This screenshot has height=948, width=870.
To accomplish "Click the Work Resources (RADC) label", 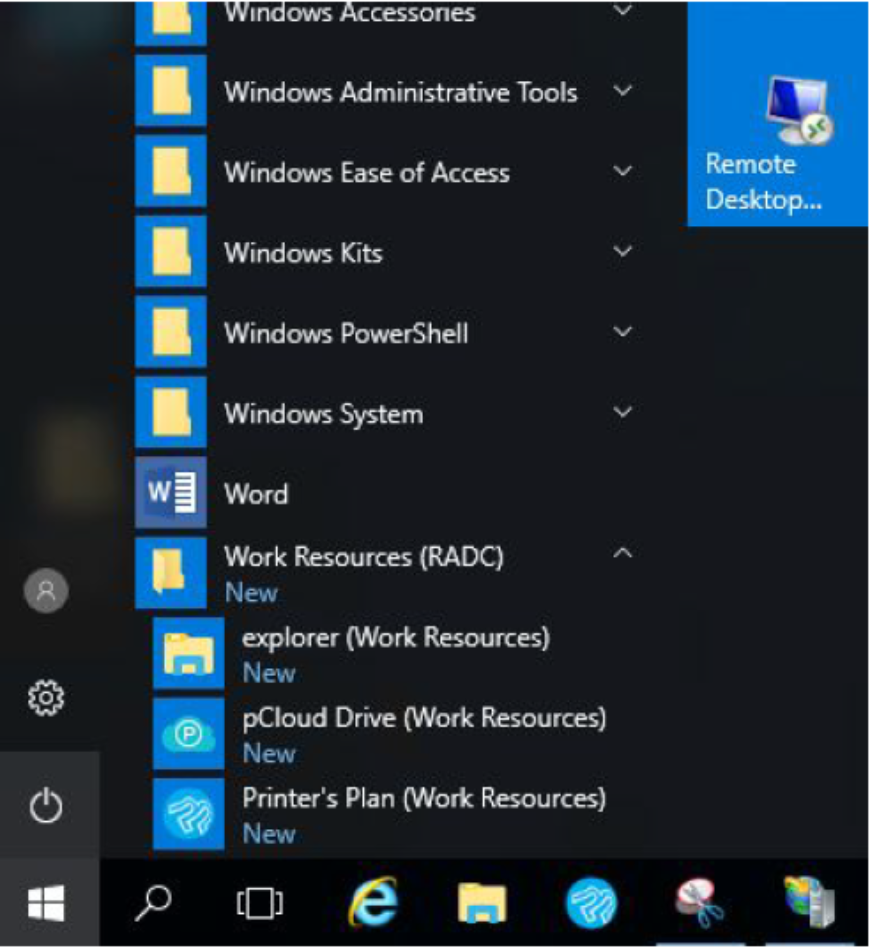I will [364, 557].
